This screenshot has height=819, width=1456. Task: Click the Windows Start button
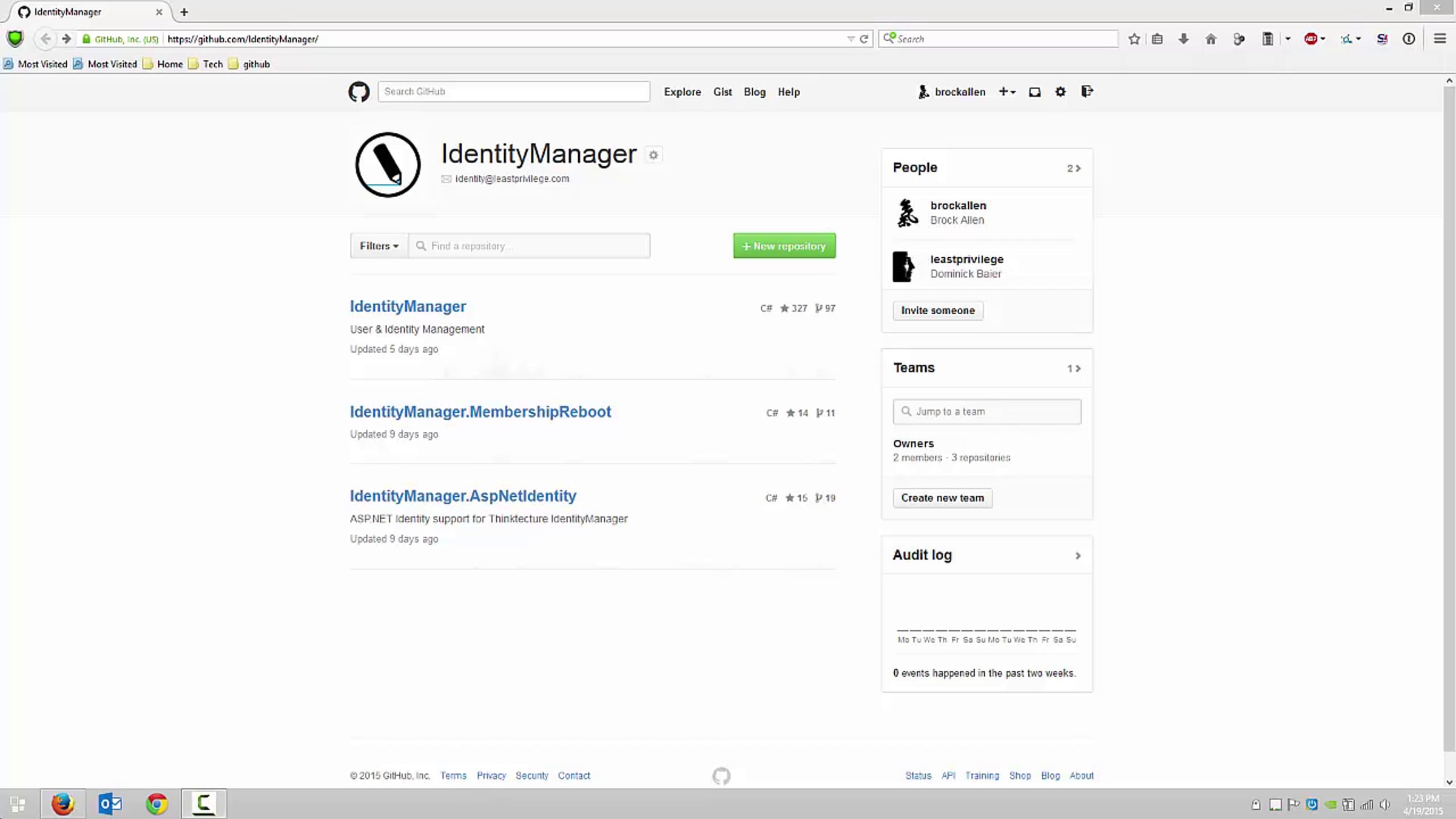(x=18, y=804)
